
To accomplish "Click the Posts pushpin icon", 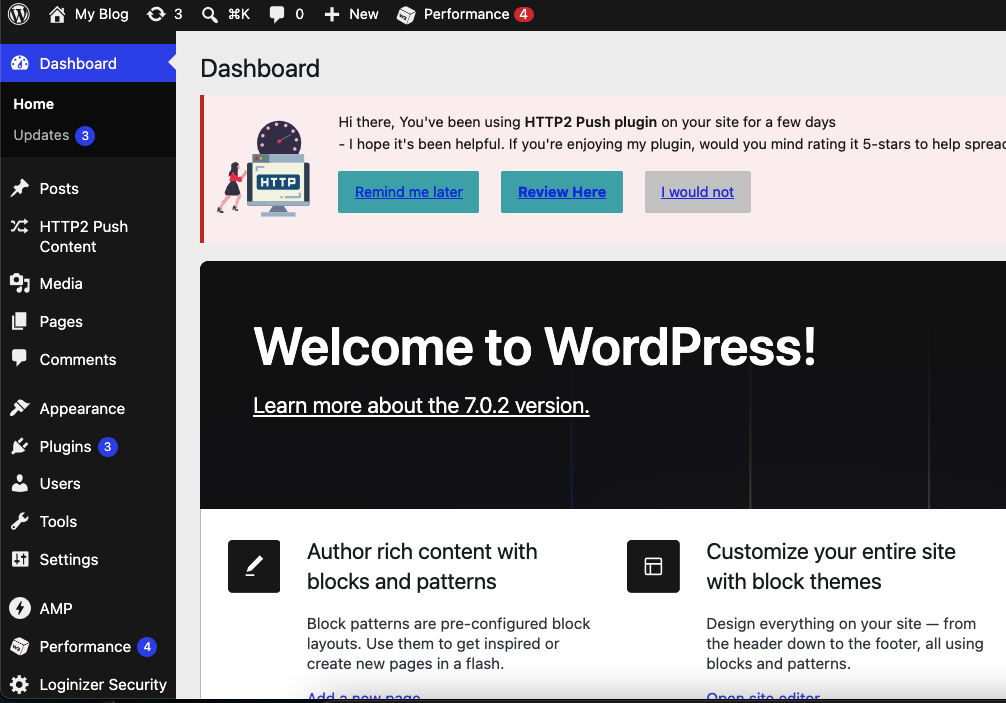I will 20,188.
